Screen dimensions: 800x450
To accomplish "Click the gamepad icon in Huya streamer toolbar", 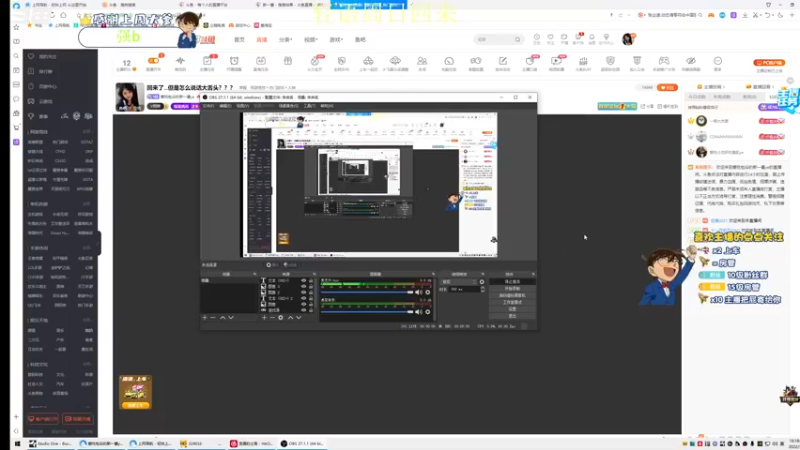I will [664, 61].
